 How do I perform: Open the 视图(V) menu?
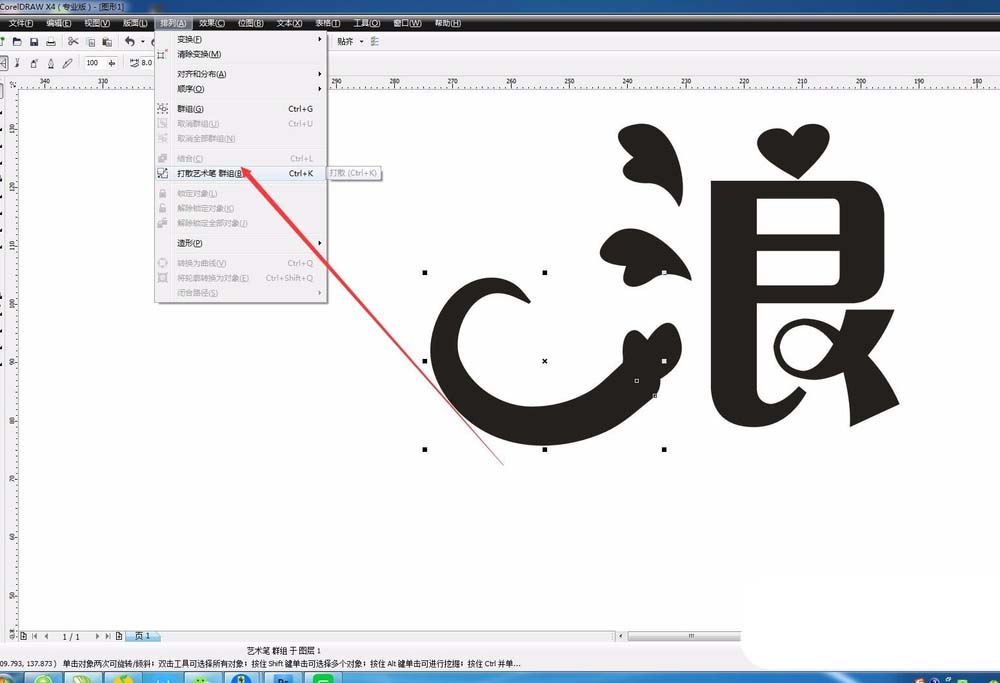tap(97, 23)
